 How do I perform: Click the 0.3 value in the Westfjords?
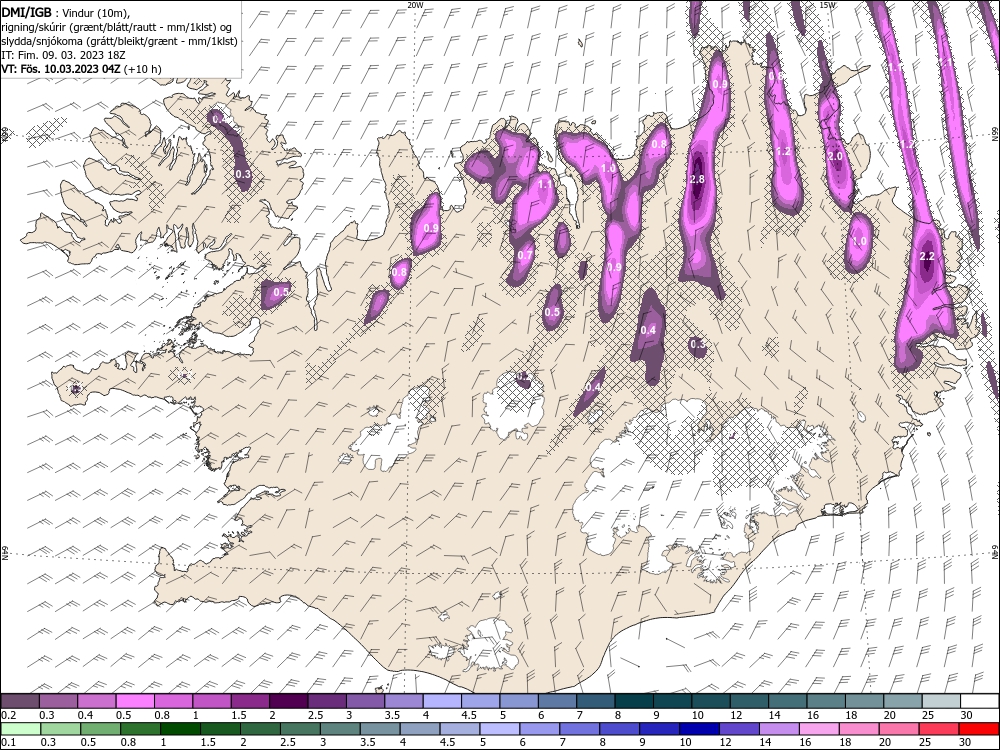tap(243, 174)
